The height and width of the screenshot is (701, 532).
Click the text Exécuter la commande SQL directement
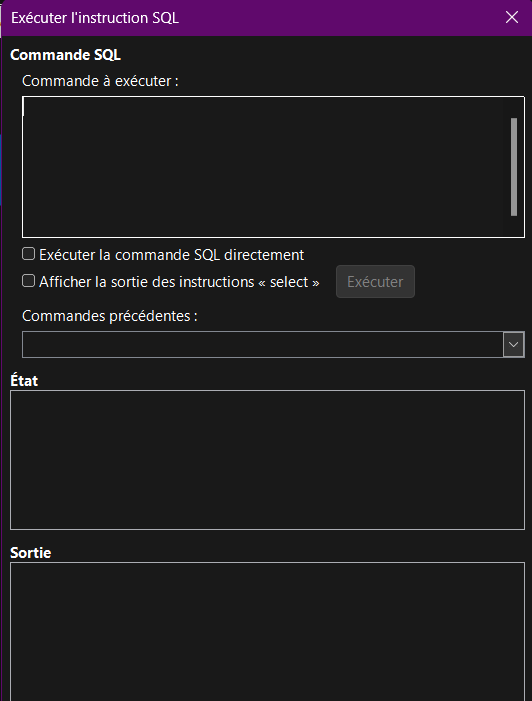(172, 255)
